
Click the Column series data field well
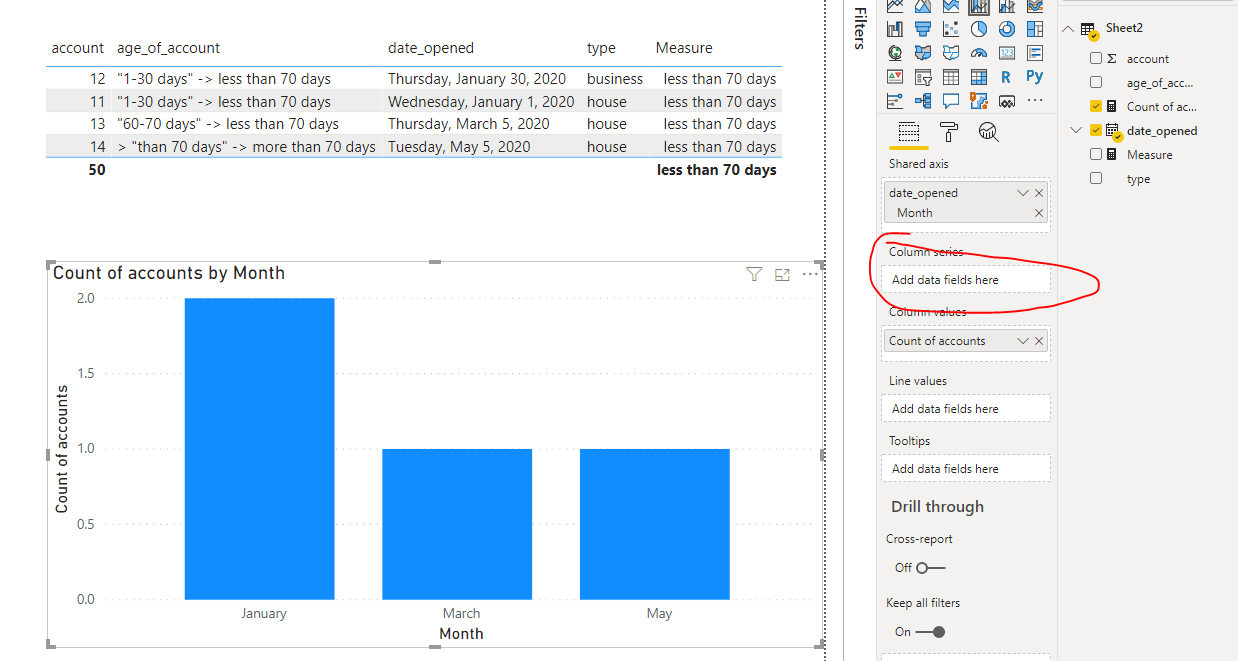click(x=965, y=280)
